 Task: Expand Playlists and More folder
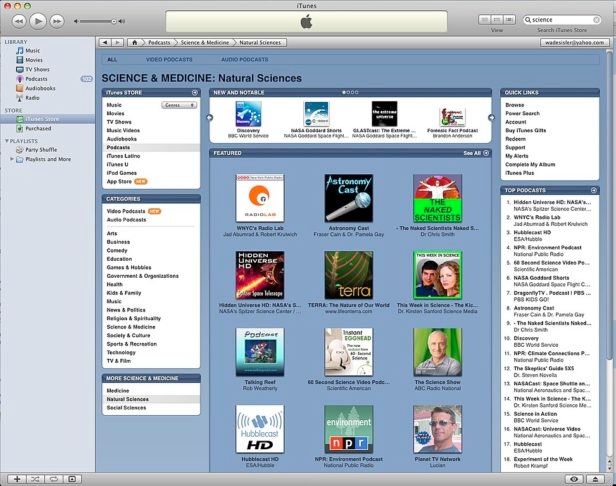(x=12, y=159)
